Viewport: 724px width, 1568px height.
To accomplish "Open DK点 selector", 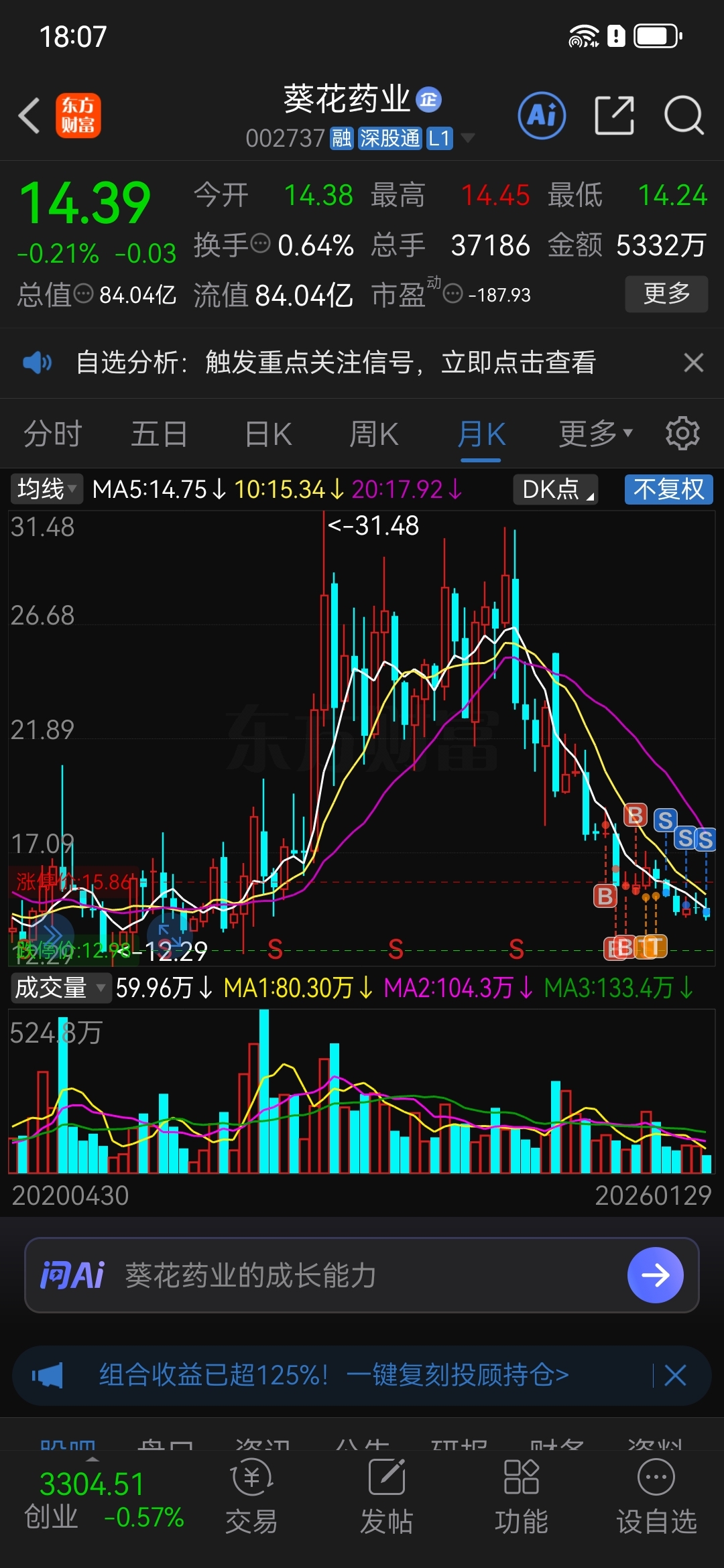I will (x=556, y=489).
